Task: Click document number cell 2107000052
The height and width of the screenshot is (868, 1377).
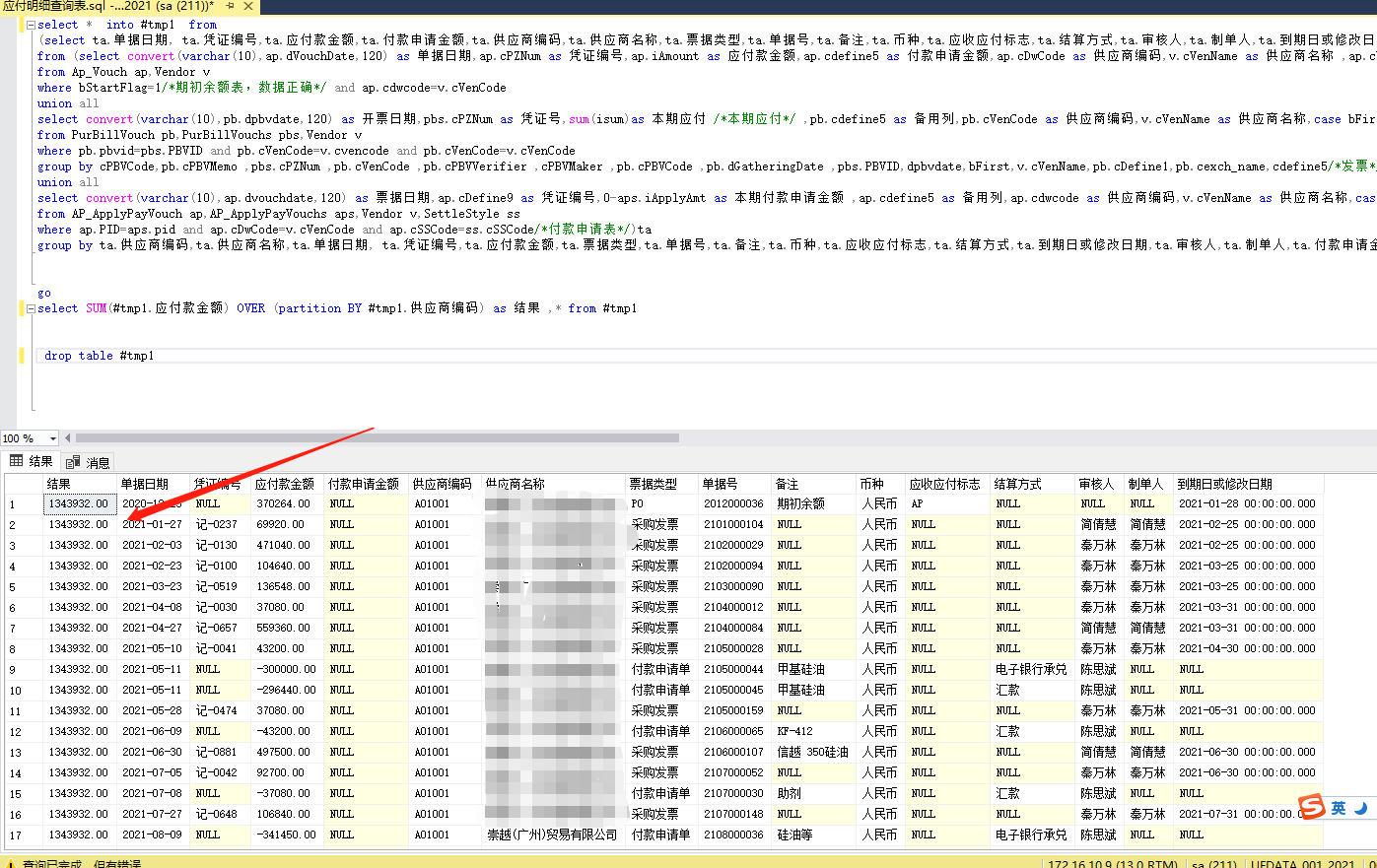Action: click(x=736, y=772)
